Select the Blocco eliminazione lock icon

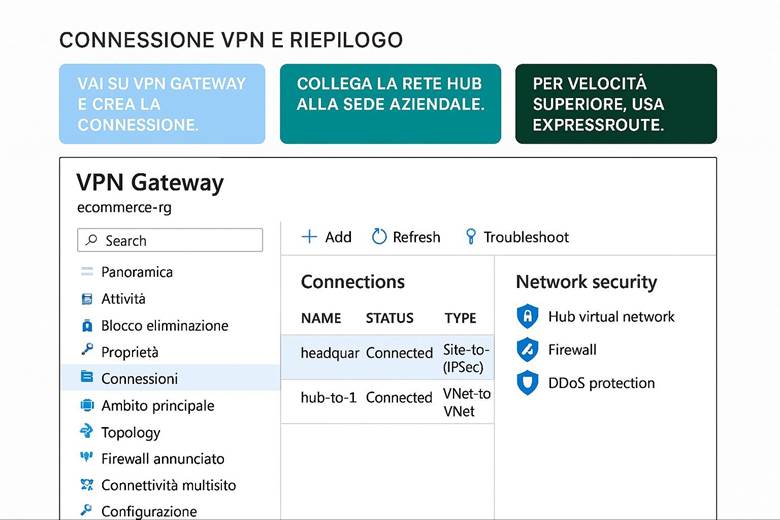(x=86, y=326)
